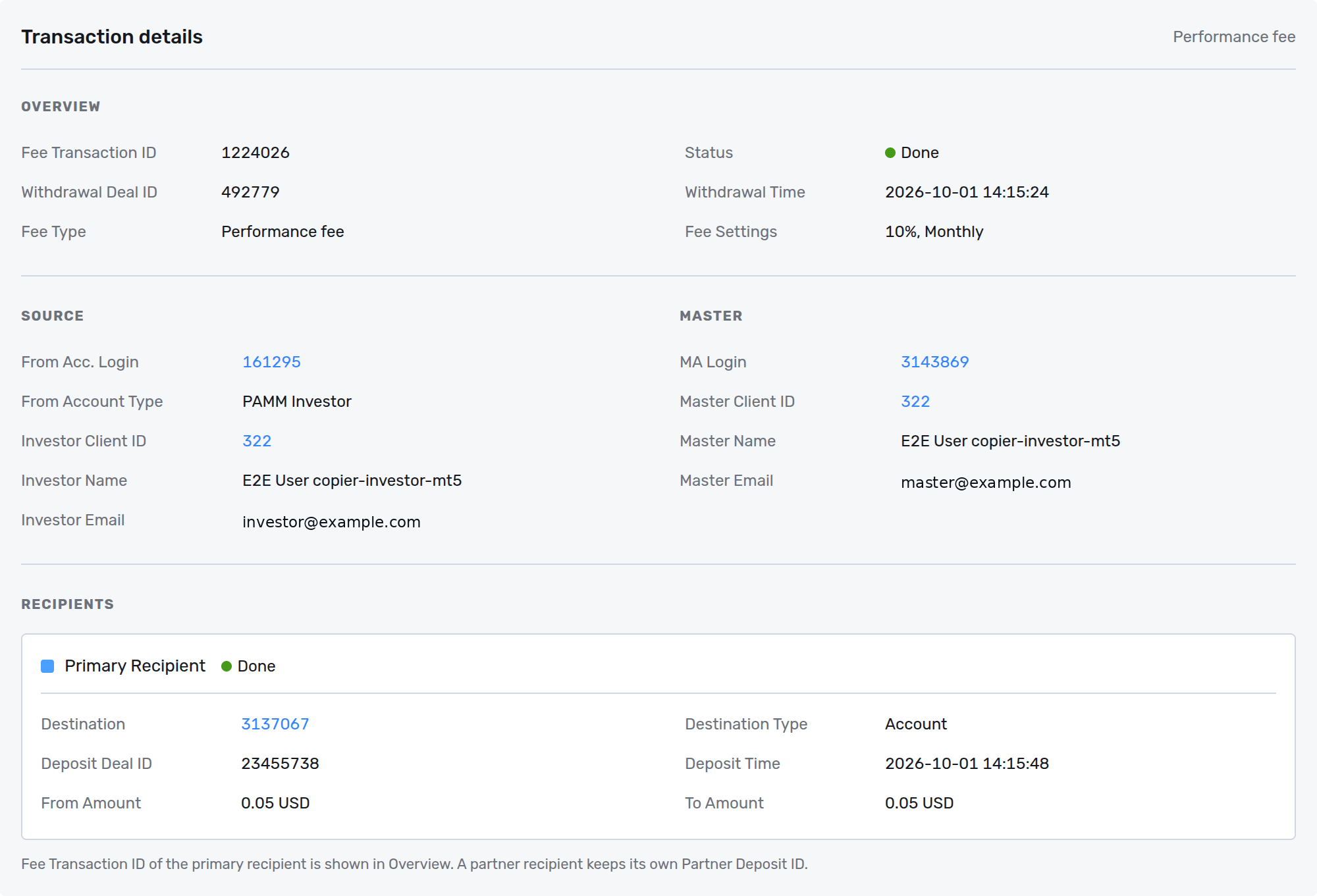Open Master Client ID 322 link

pos(915,402)
